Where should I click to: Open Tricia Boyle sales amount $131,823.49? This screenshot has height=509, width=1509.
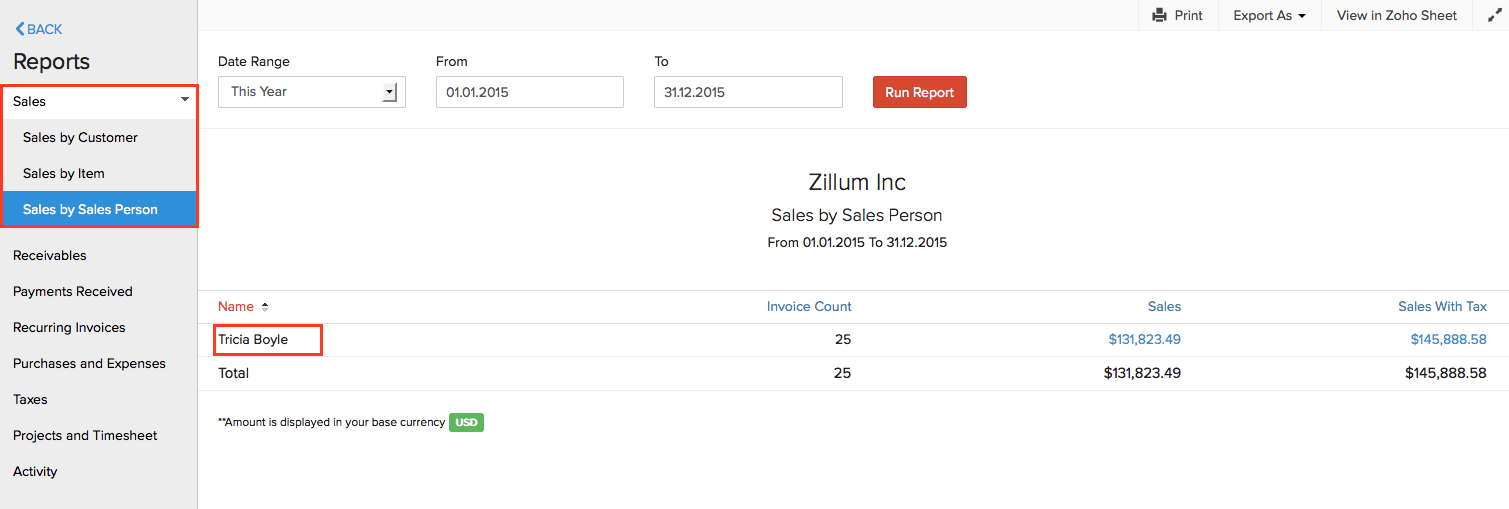point(1144,340)
